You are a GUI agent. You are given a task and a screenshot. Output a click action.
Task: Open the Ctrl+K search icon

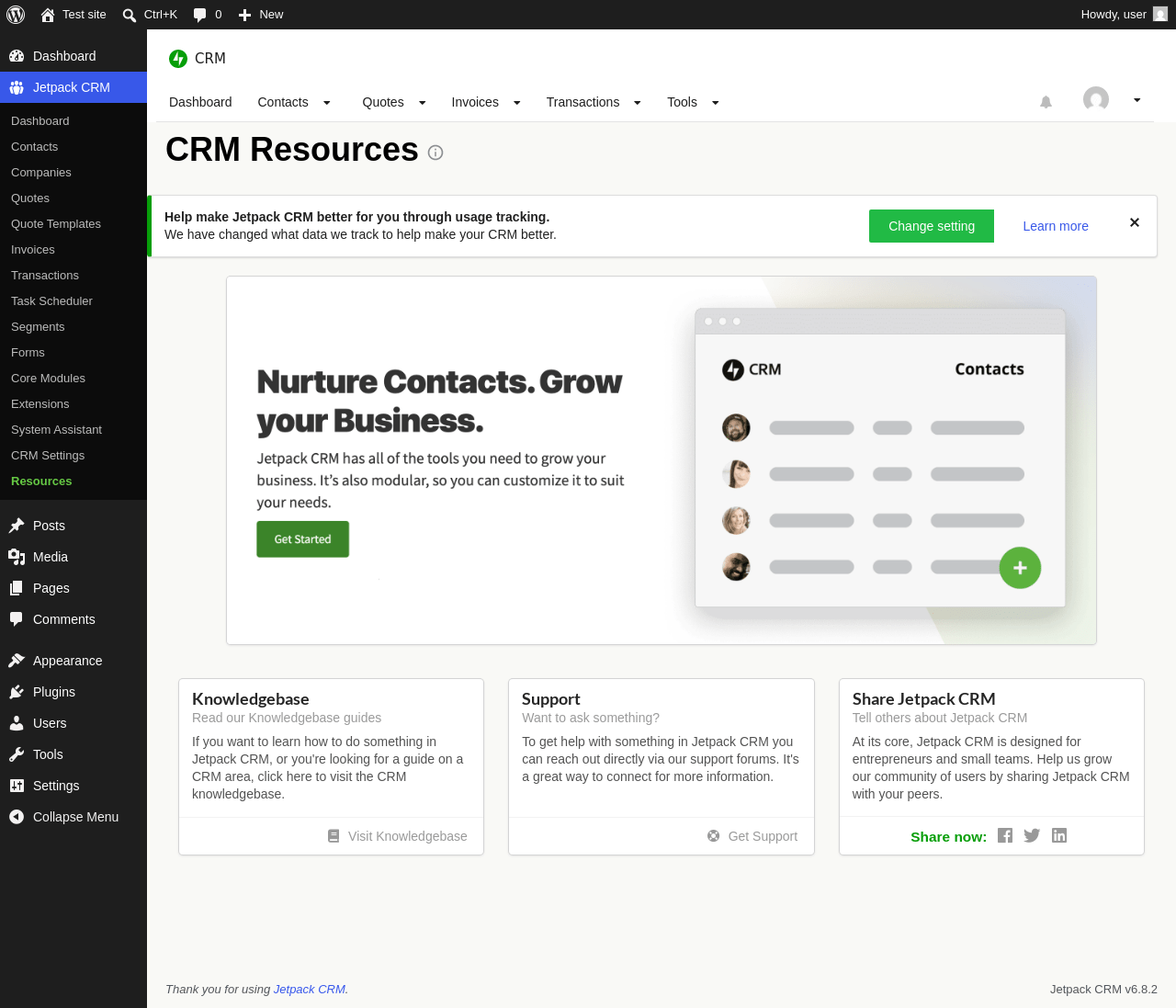point(130,15)
